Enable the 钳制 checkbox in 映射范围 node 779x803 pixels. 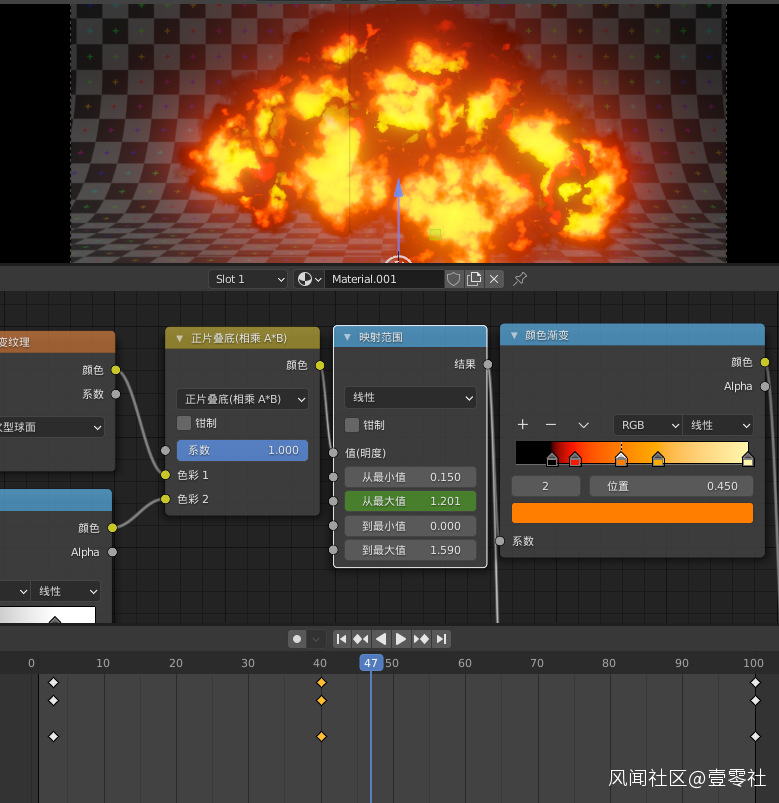pos(352,425)
